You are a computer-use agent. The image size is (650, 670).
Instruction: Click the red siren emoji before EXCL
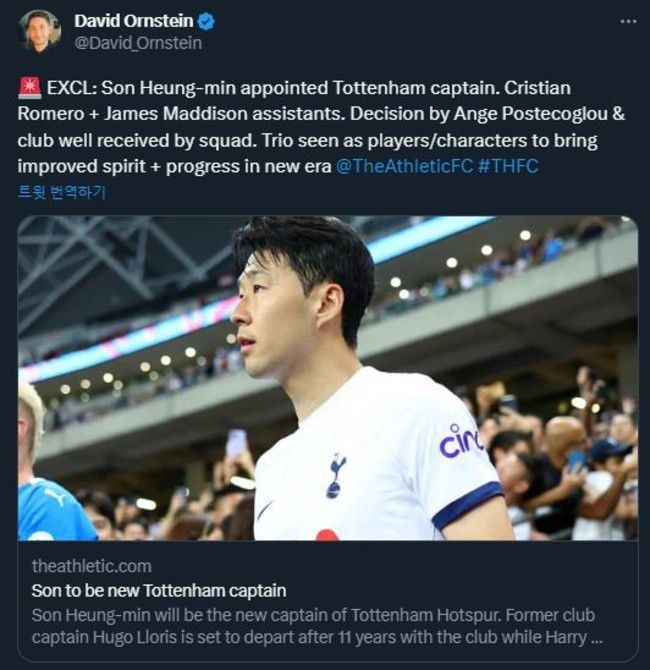[29, 89]
